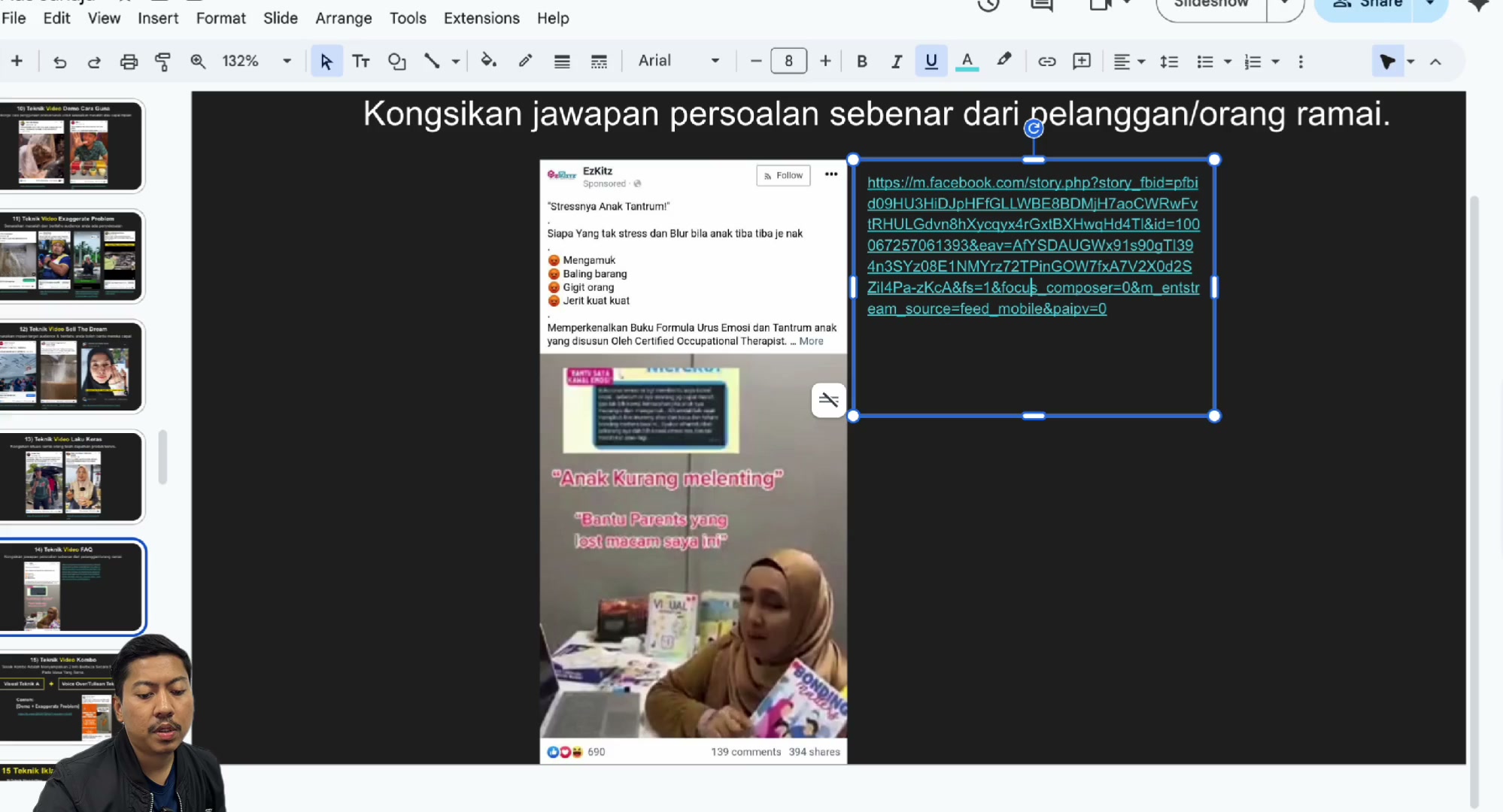Expand the numbered list options arrow
Screen dimensions: 1503x812
point(1276,62)
